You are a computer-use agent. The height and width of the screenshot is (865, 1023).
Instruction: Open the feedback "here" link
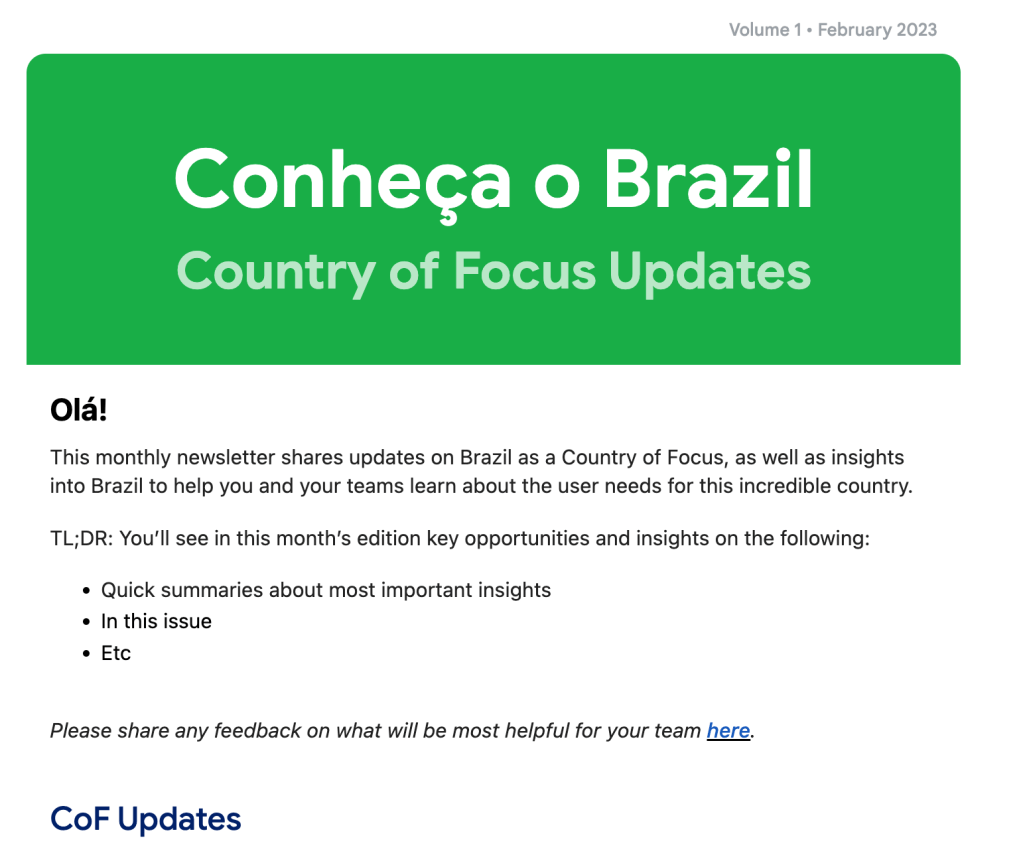pyautogui.click(x=728, y=731)
